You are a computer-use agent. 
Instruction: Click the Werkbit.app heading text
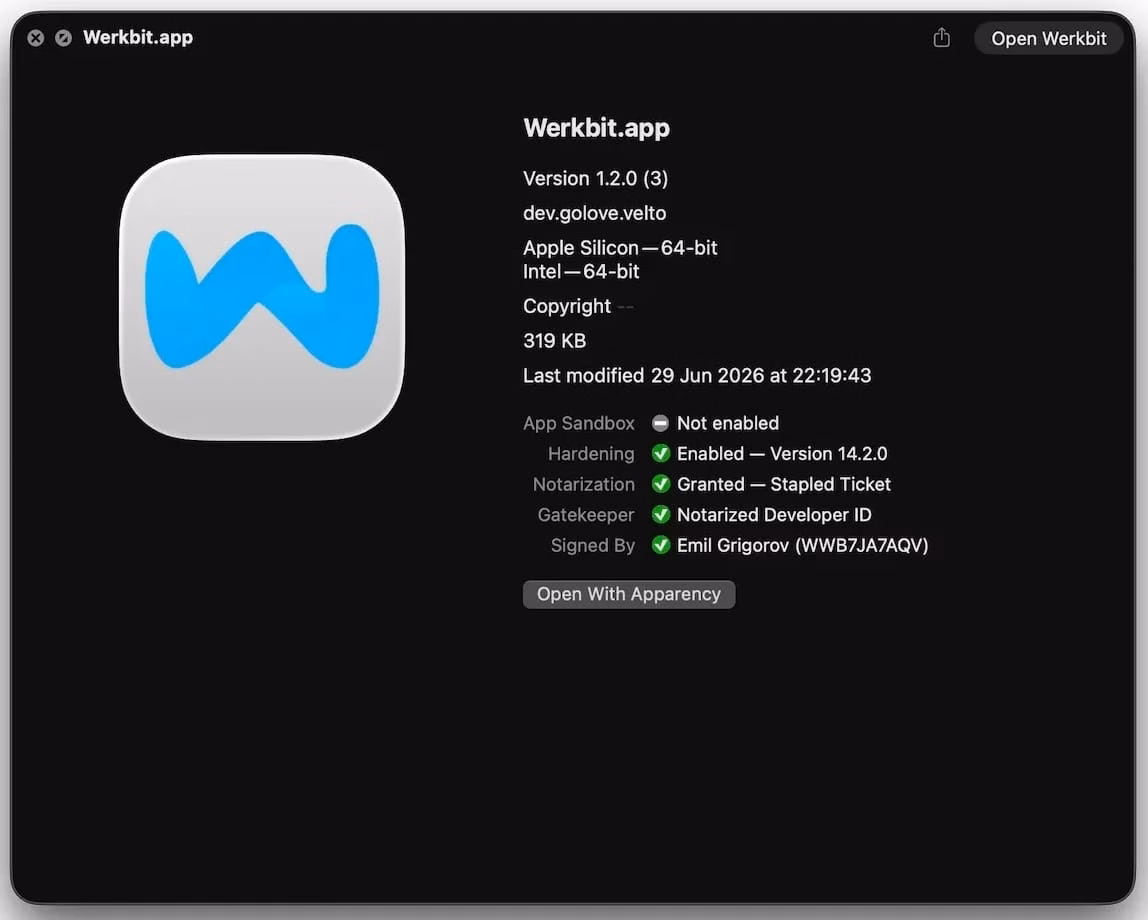tap(597, 128)
